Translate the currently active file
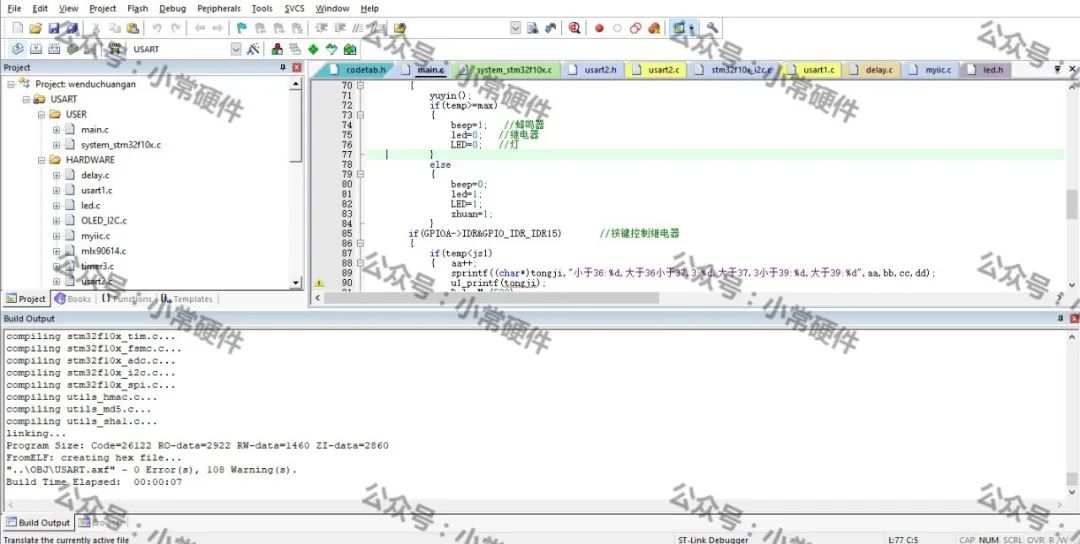Viewport: 1080px width, 544px height. 18,49
